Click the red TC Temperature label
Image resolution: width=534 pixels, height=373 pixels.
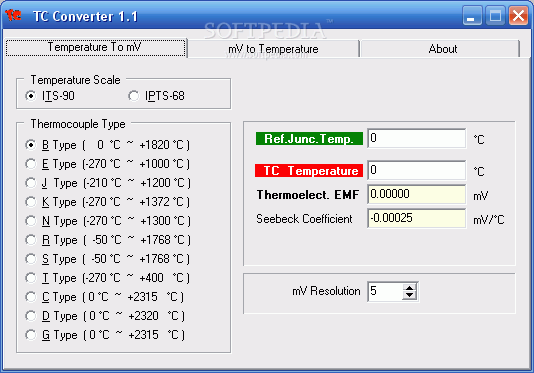[x=309, y=171]
